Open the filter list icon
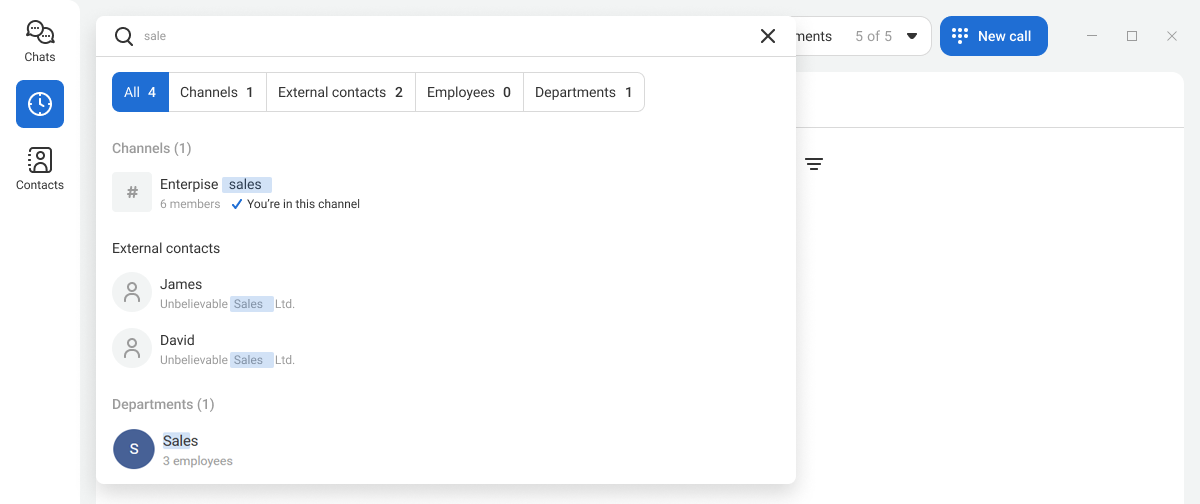 coord(814,164)
